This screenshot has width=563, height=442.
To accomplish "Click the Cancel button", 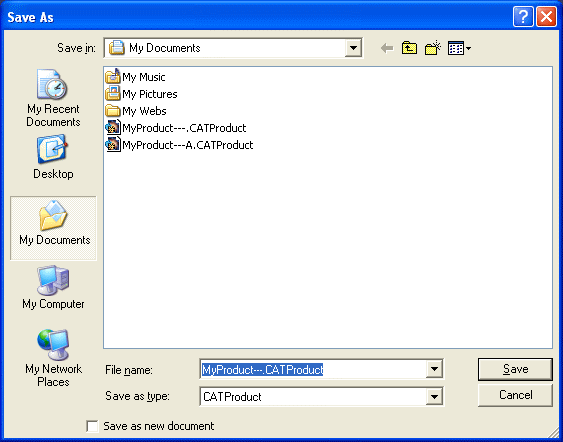I will point(515,395).
